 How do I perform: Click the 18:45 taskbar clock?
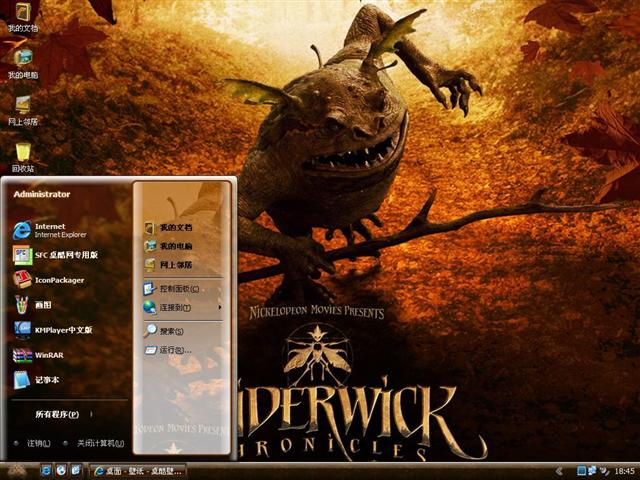[624, 471]
